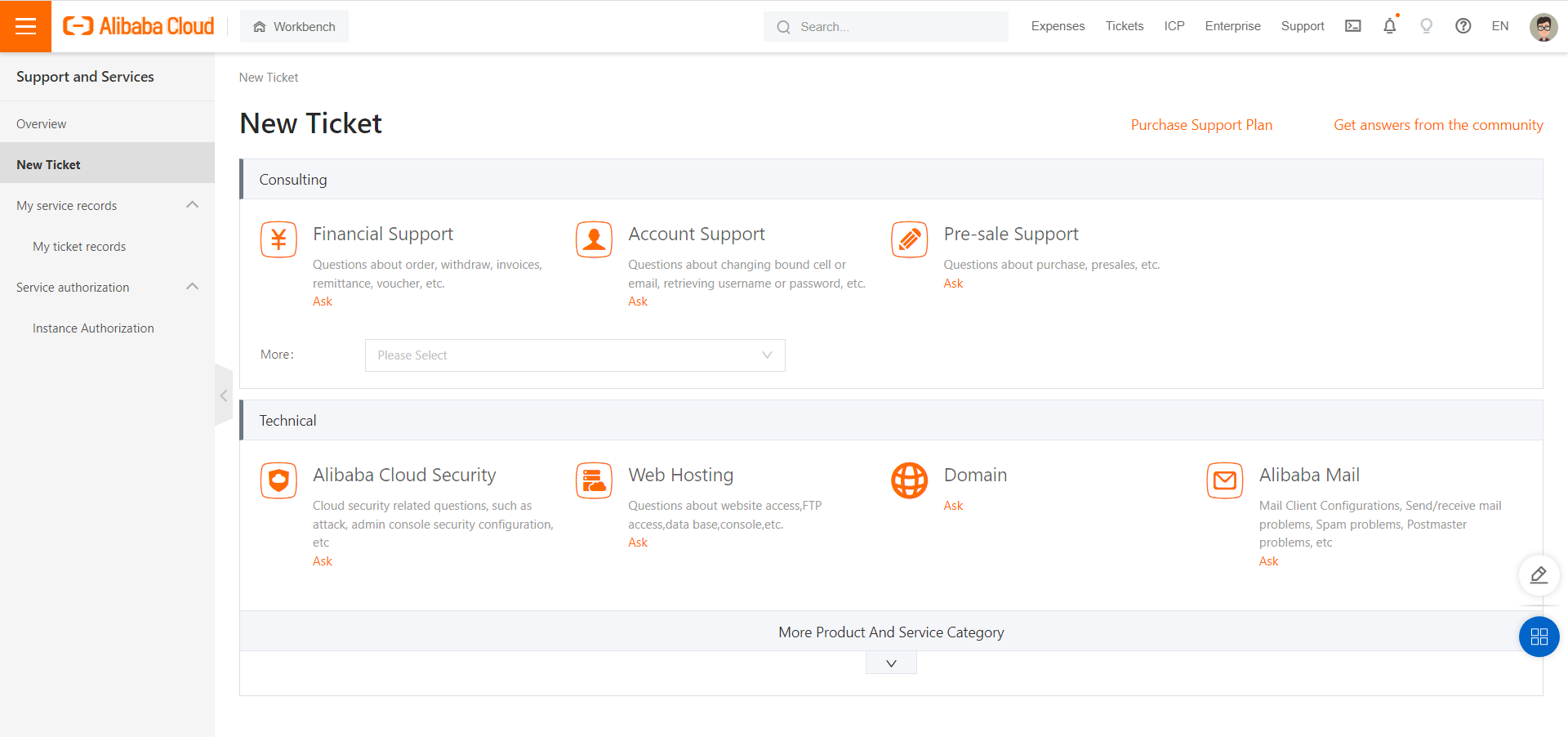
Task: Open the Tickets menu
Action: pos(1125,26)
